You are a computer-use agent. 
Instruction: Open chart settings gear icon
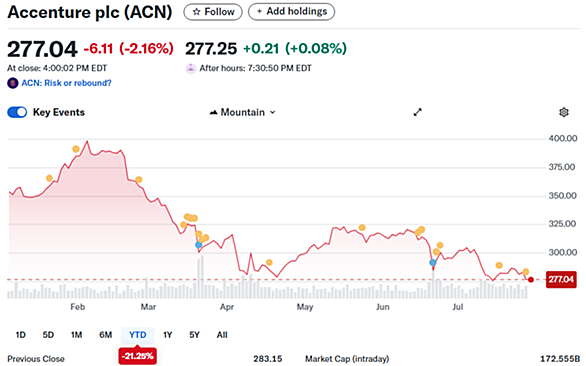(564, 112)
